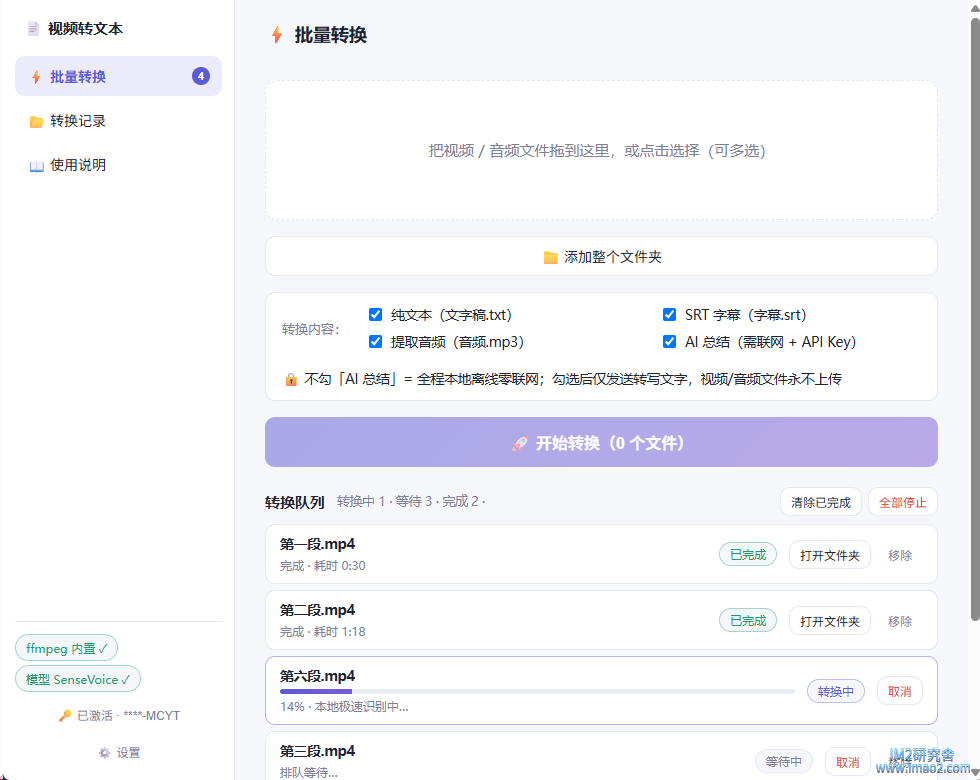Viewport: 980px width, 780px height.
Task: Click the file name 第一段.mp4
Action: (x=318, y=544)
